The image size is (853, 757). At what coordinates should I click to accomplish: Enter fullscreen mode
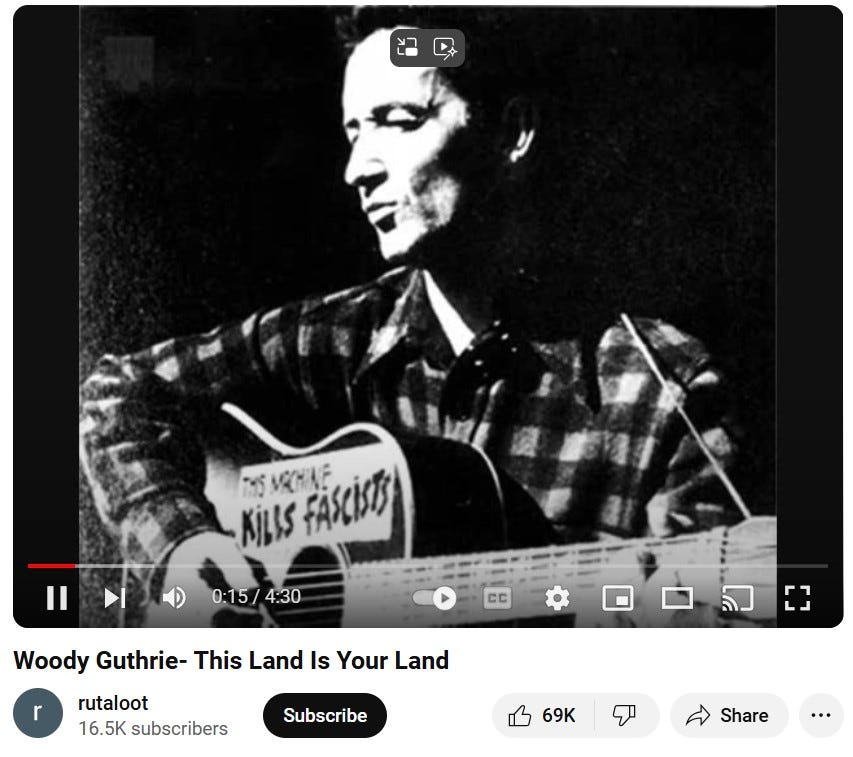click(798, 598)
